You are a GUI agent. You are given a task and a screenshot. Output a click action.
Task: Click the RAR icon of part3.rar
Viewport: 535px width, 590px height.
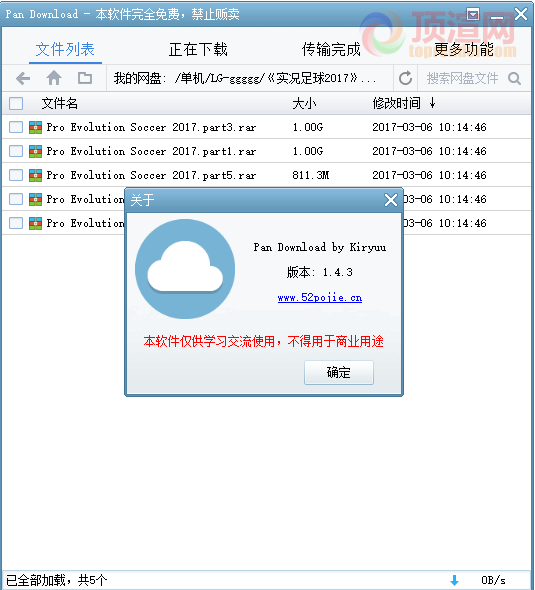(x=35, y=127)
